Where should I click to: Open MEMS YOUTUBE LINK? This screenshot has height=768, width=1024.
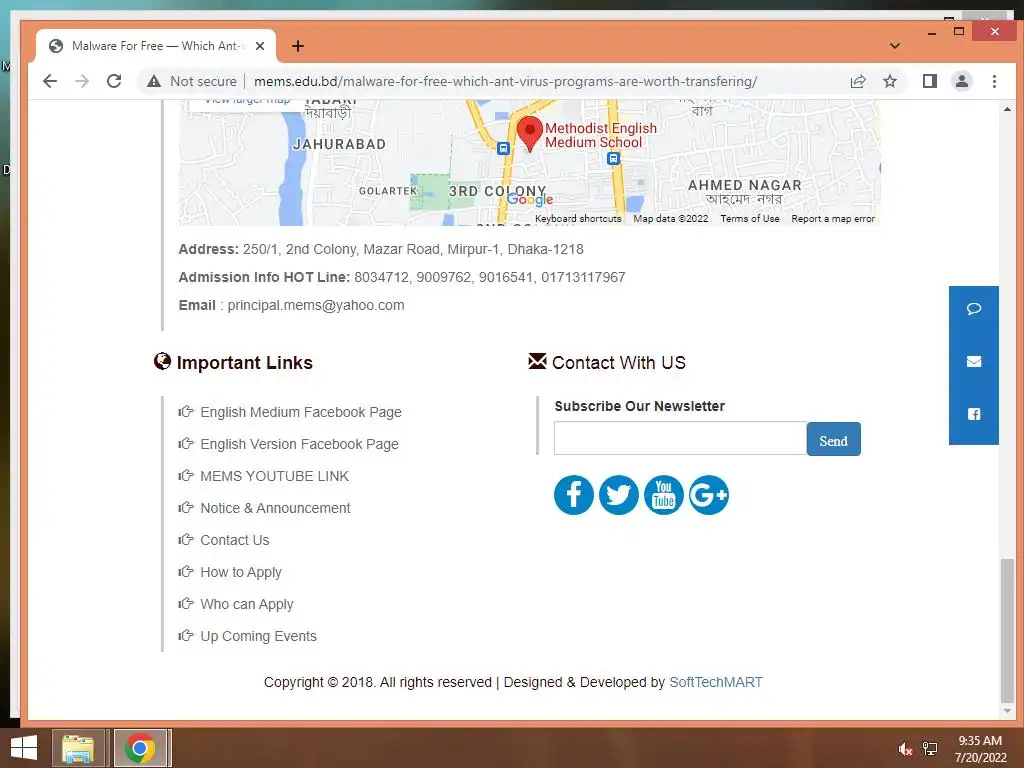[x=274, y=476]
